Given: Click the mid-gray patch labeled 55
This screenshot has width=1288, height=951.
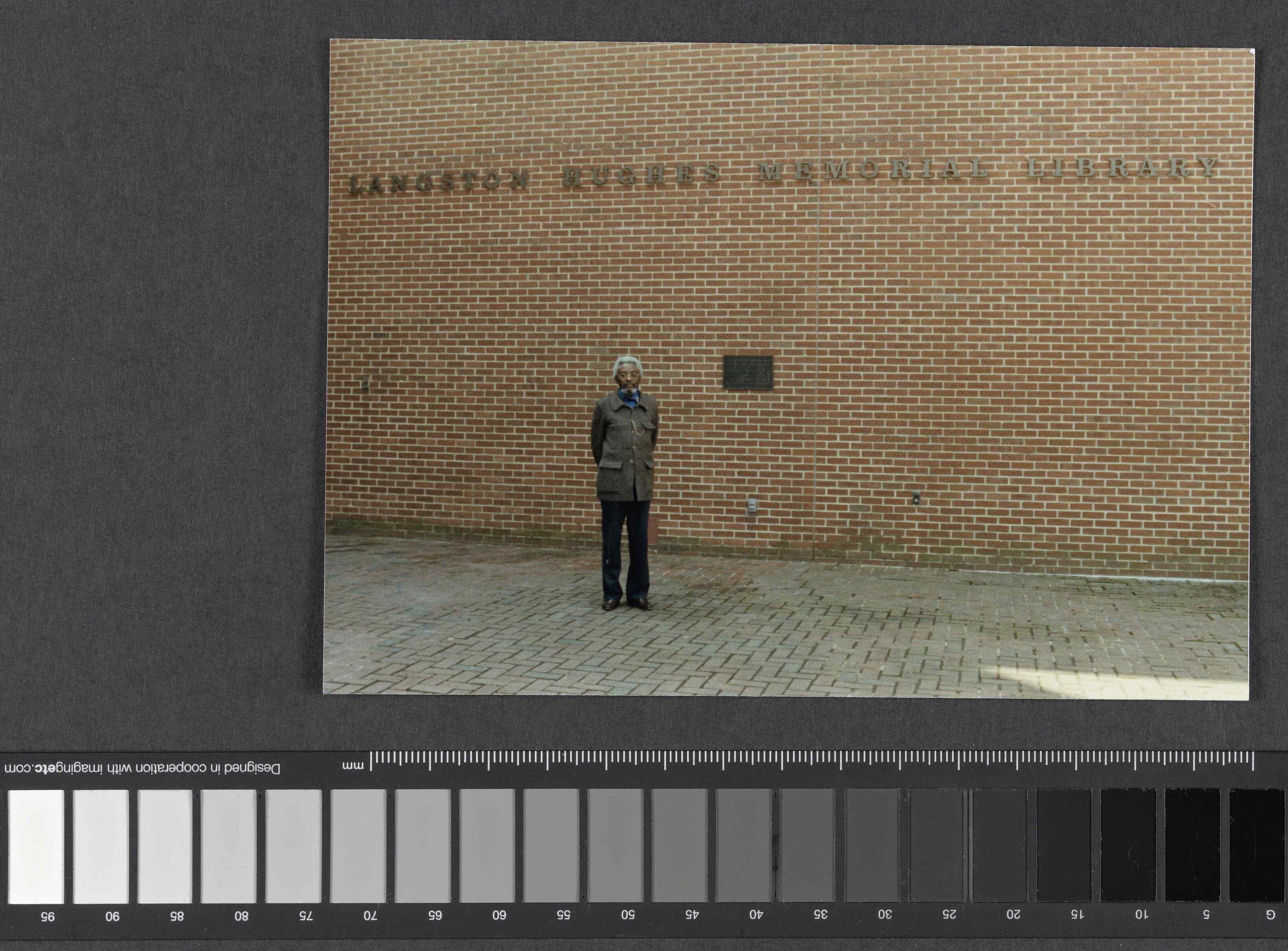Looking at the screenshot, I should click(551, 846).
